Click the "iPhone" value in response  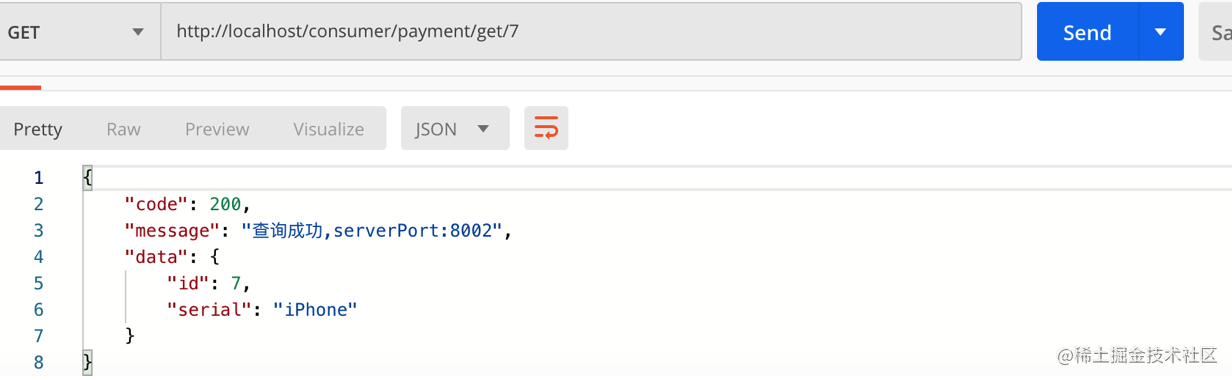[315, 310]
